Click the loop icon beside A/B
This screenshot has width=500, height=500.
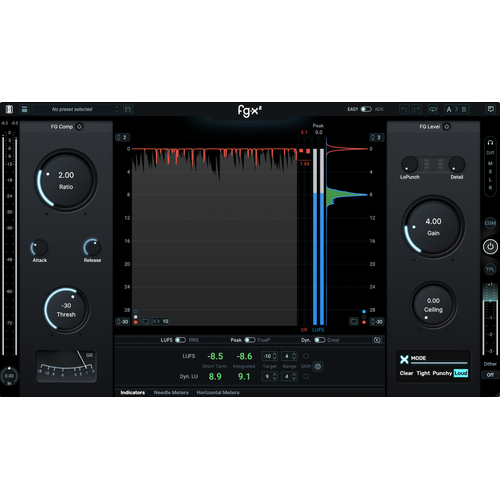[433, 109]
